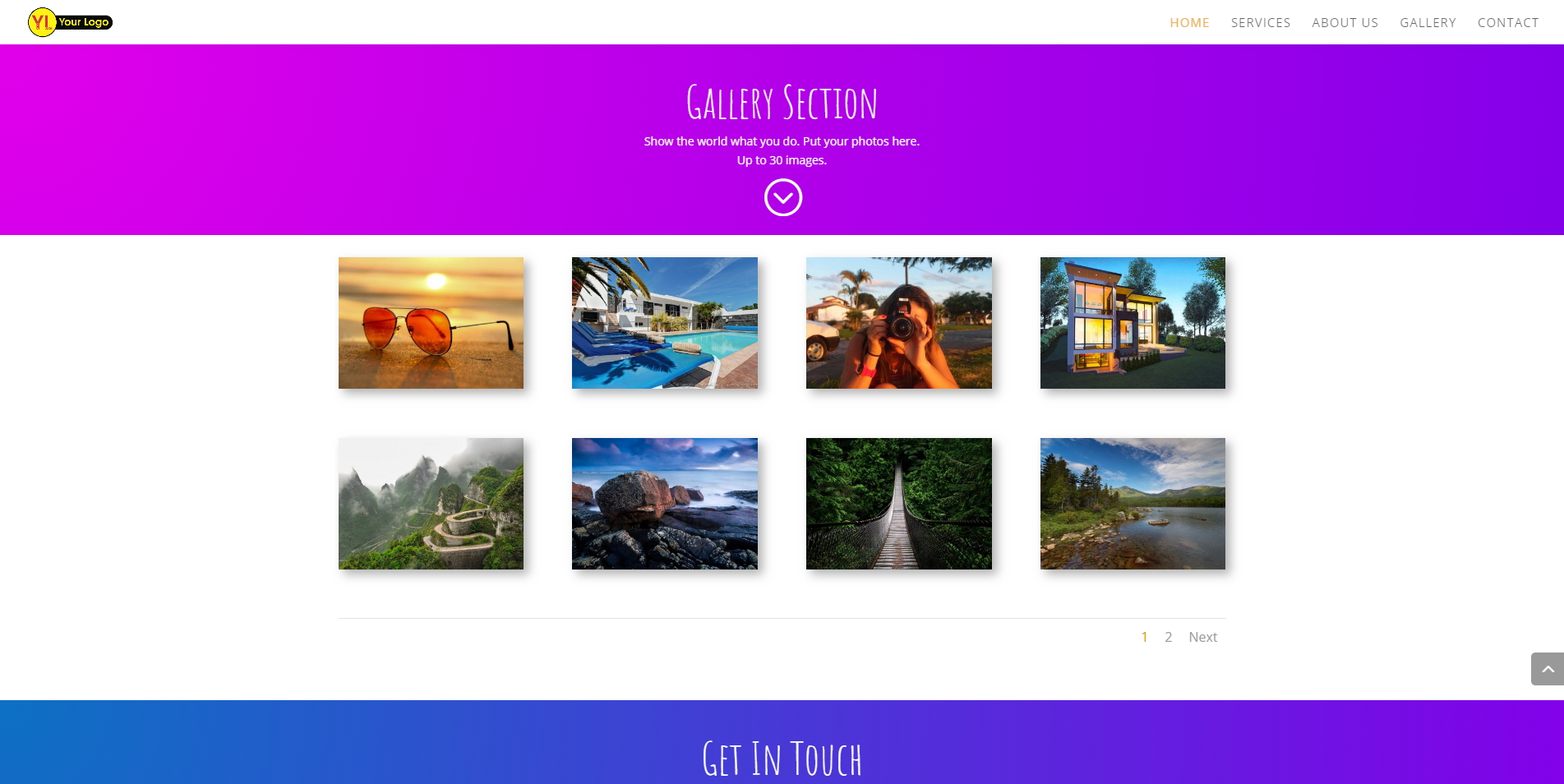Go to gallery page 2
The width and height of the screenshot is (1564, 784).
click(x=1168, y=637)
